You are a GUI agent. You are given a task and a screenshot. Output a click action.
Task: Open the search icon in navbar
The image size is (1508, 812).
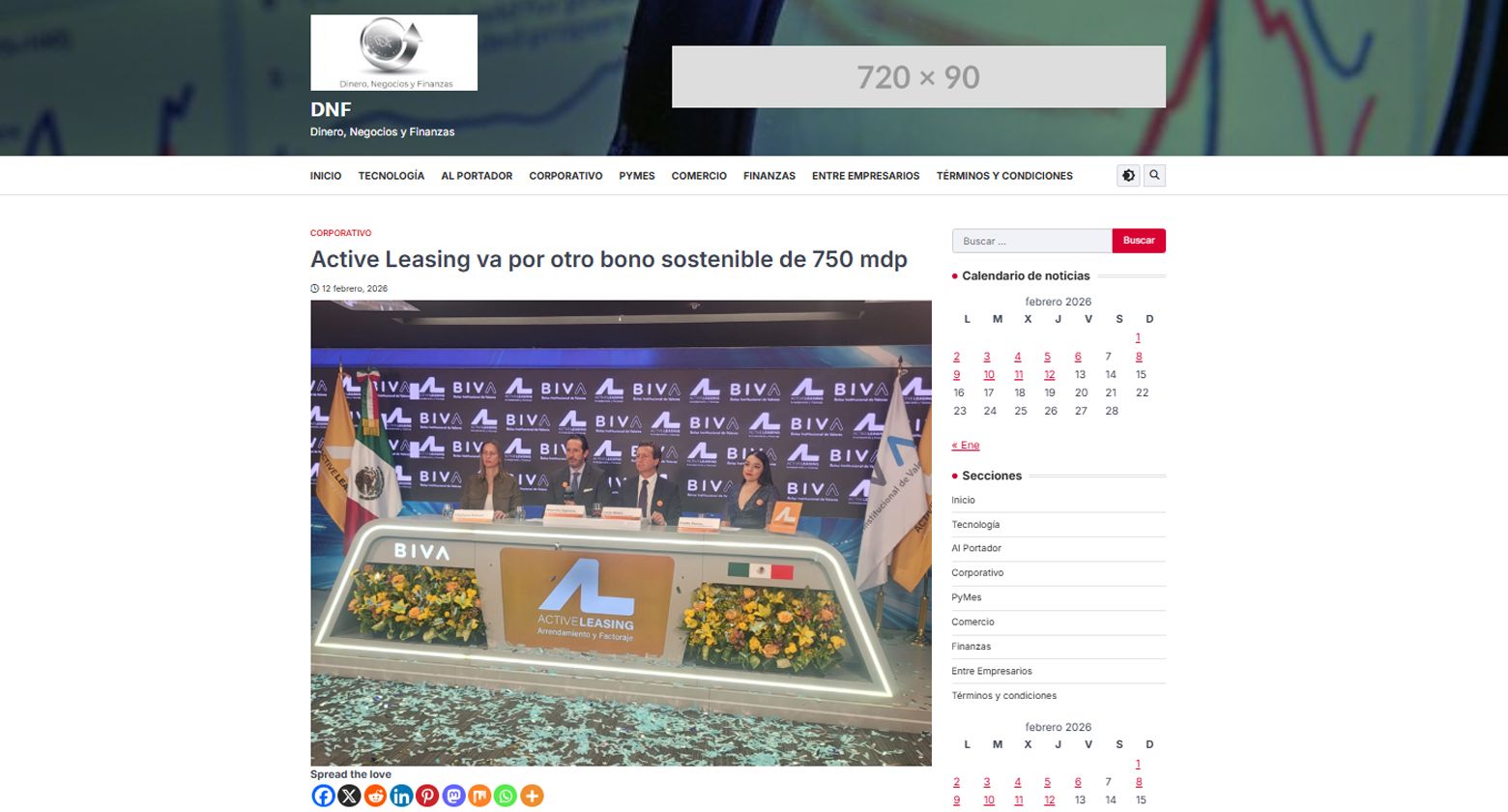tap(1154, 175)
